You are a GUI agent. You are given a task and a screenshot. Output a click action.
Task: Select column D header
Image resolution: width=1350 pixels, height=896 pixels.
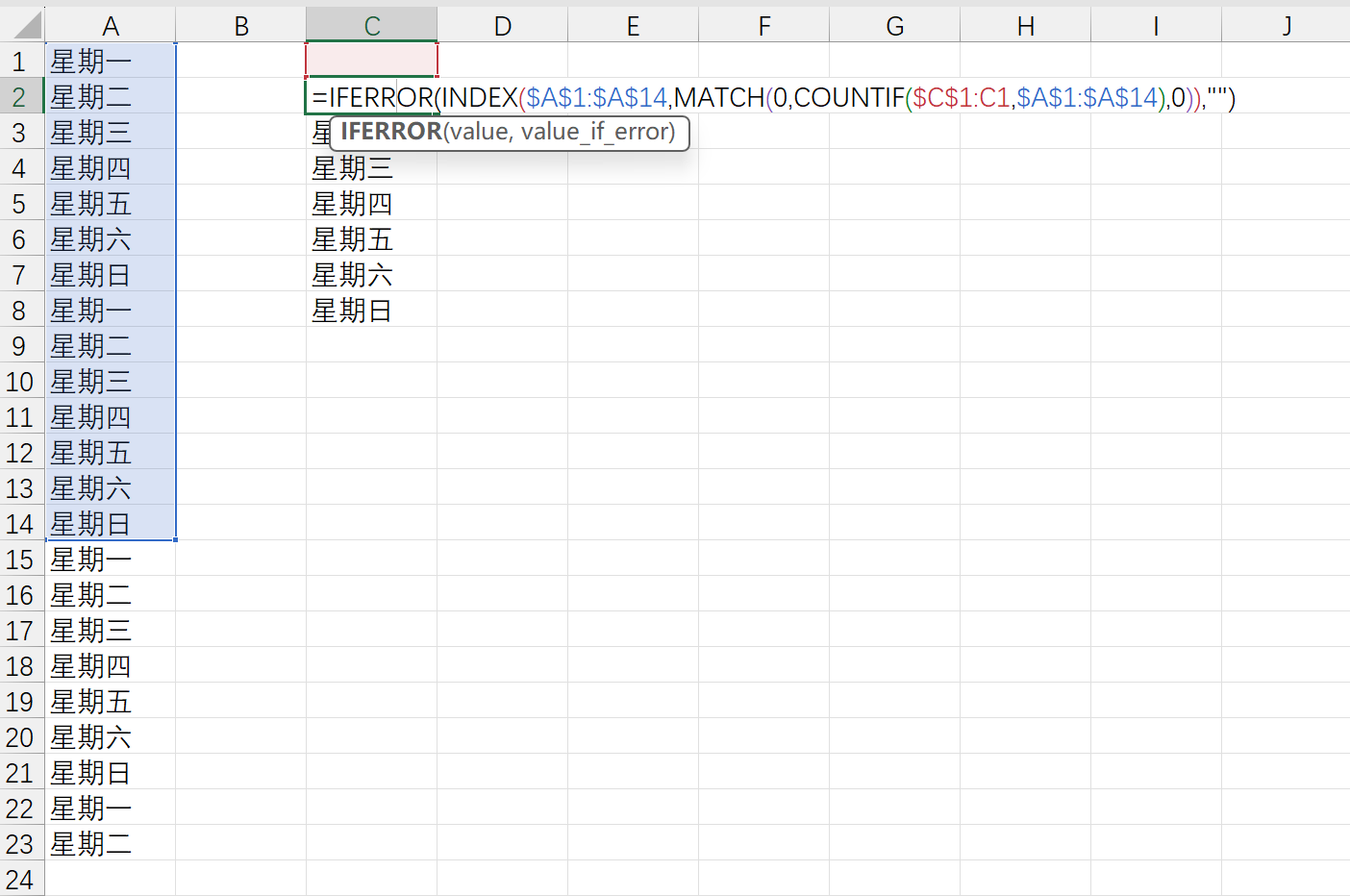pyautogui.click(x=503, y=26)
